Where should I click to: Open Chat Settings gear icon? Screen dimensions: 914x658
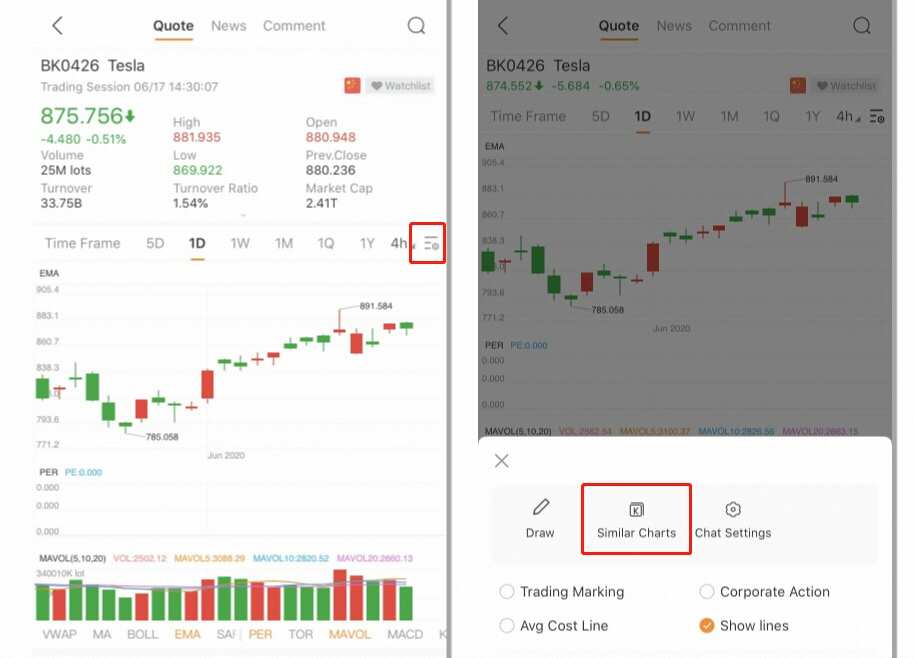click(x=733, y=510)
